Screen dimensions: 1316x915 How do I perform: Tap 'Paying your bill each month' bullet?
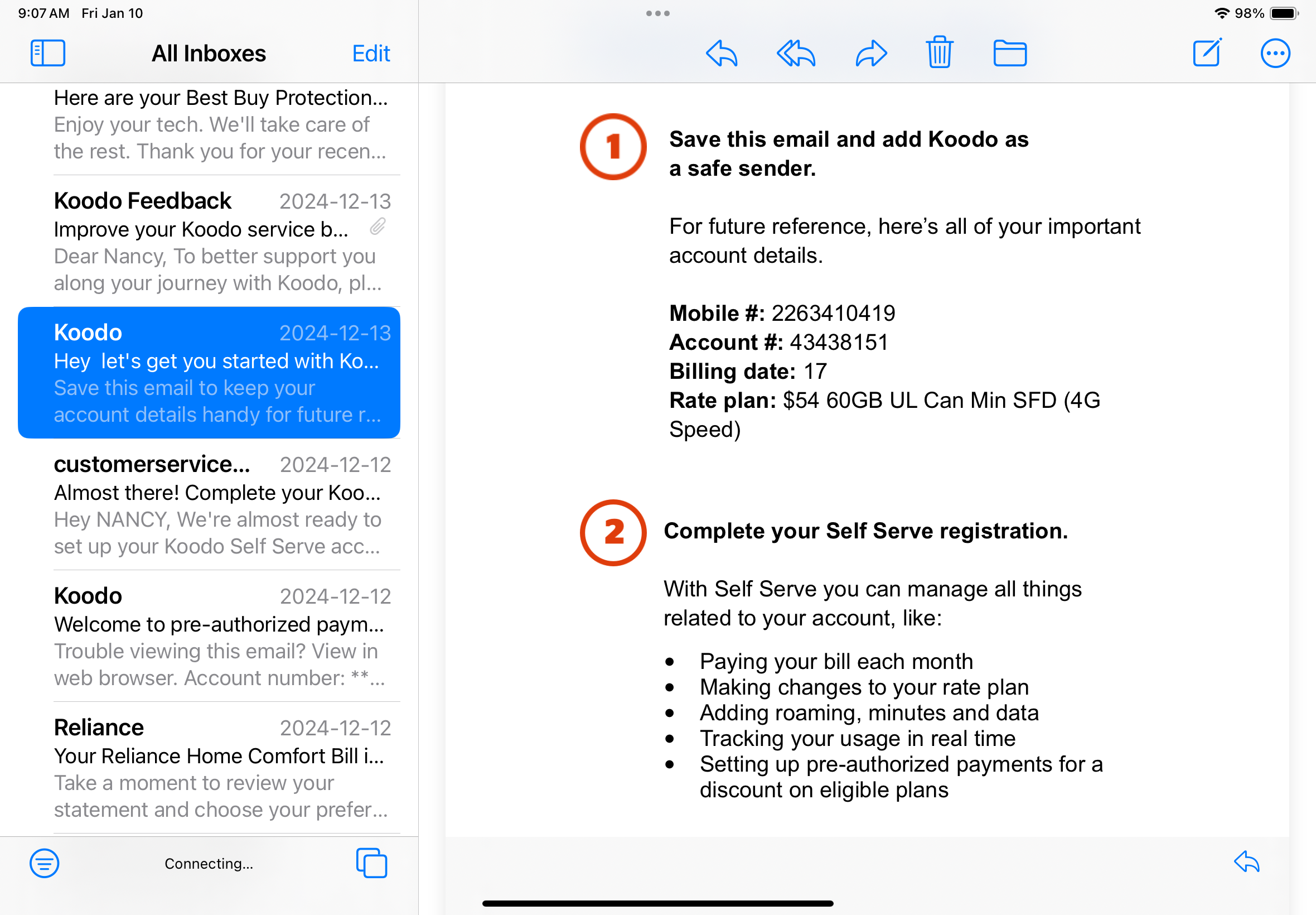click(836, 662)
